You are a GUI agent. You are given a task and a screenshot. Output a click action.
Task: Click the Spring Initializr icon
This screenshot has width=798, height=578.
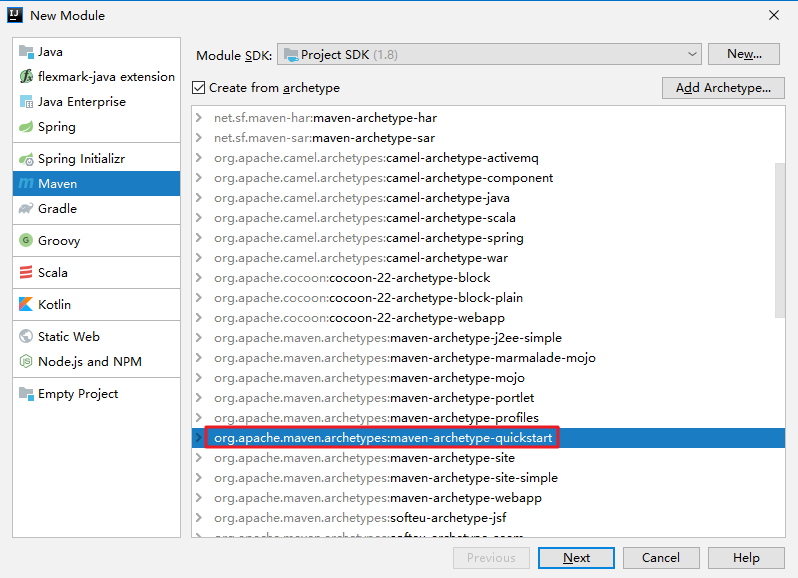click(x=26, y=159)
